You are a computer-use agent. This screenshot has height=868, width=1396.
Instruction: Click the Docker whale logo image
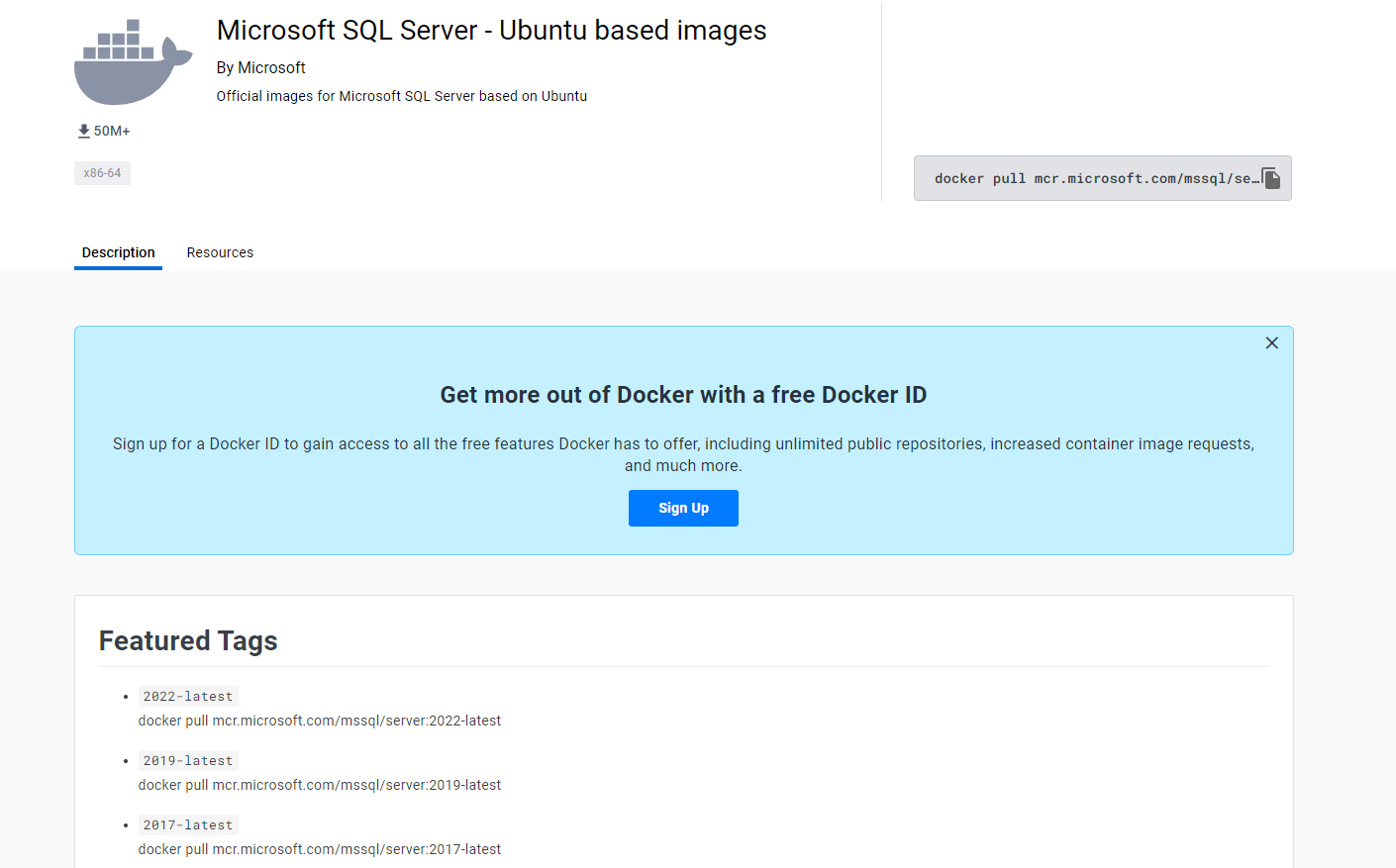pyautogui.click(x=133, y=60)
